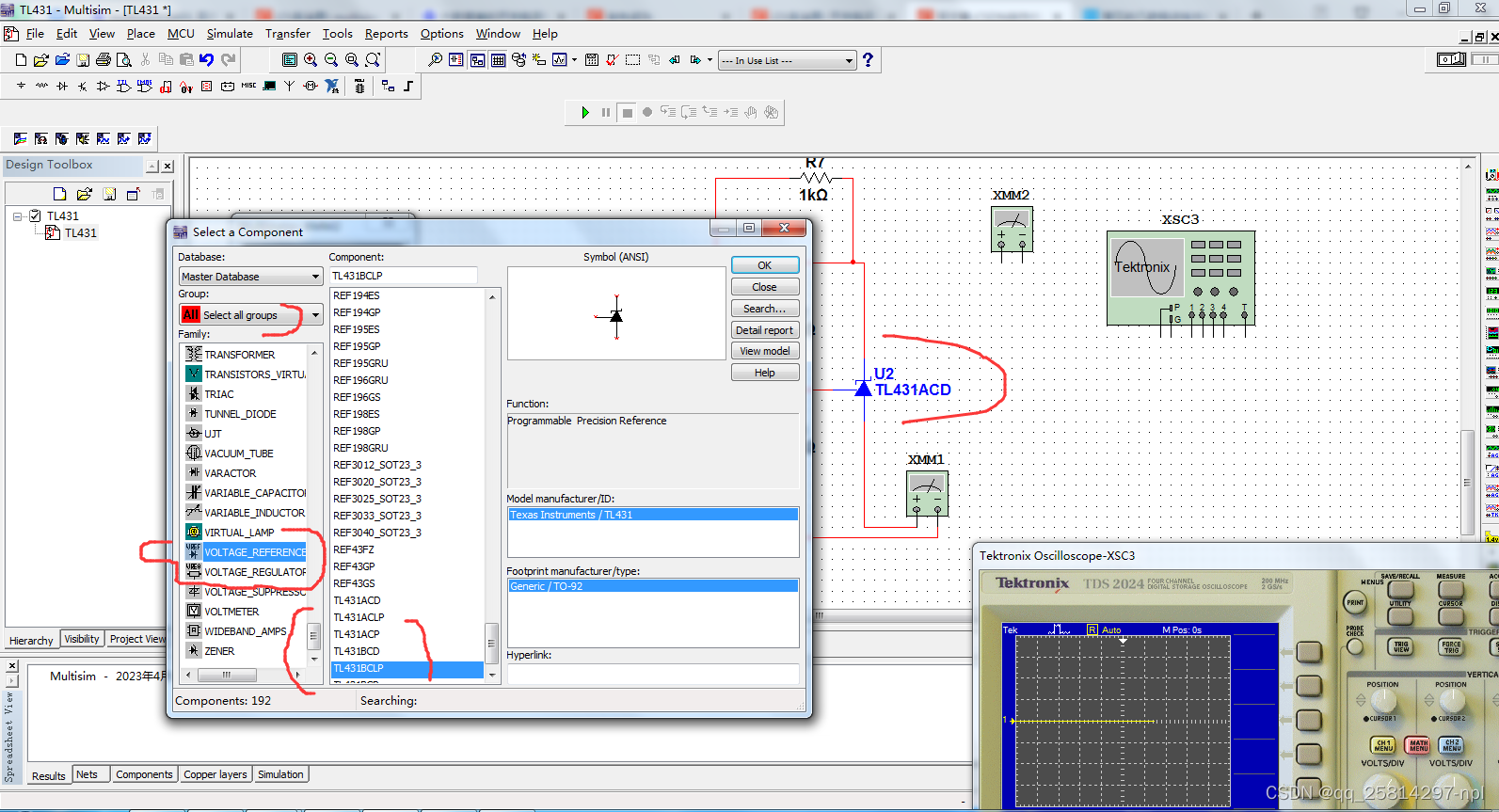The width and height of the screenshot is (1499, 812).
Task: Place a MISC component
Action: coord(248,86)
